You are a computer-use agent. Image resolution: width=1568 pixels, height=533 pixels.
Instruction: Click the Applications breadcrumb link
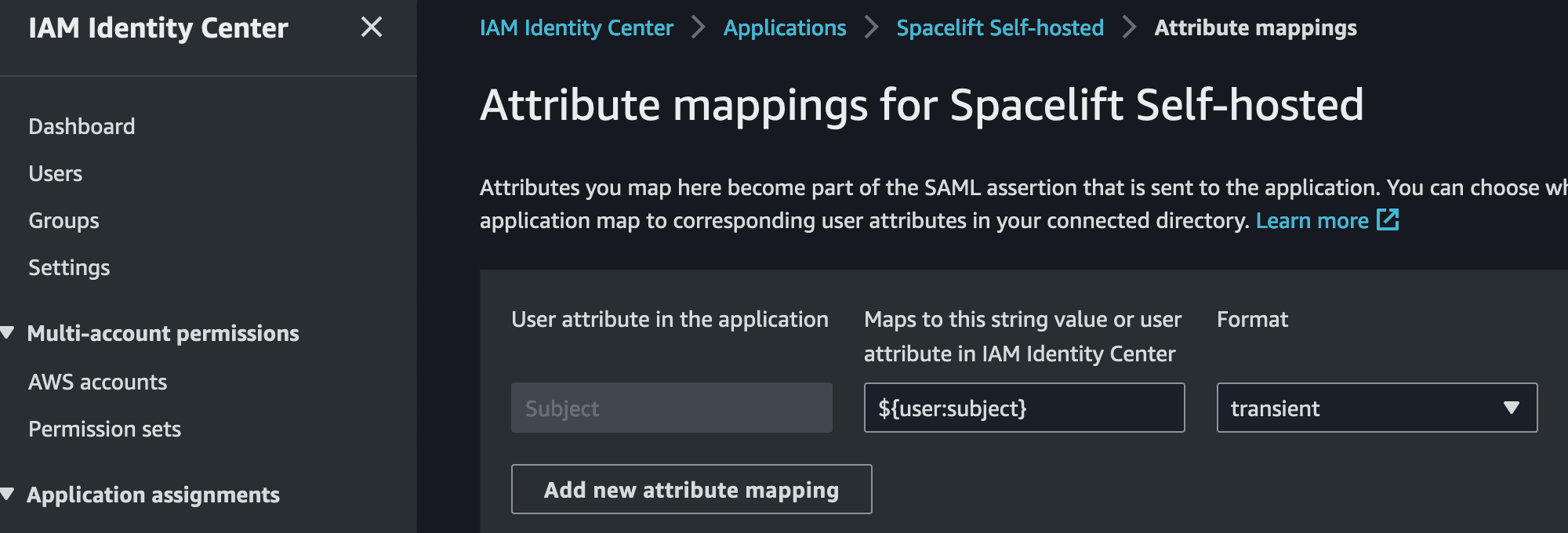785,27
